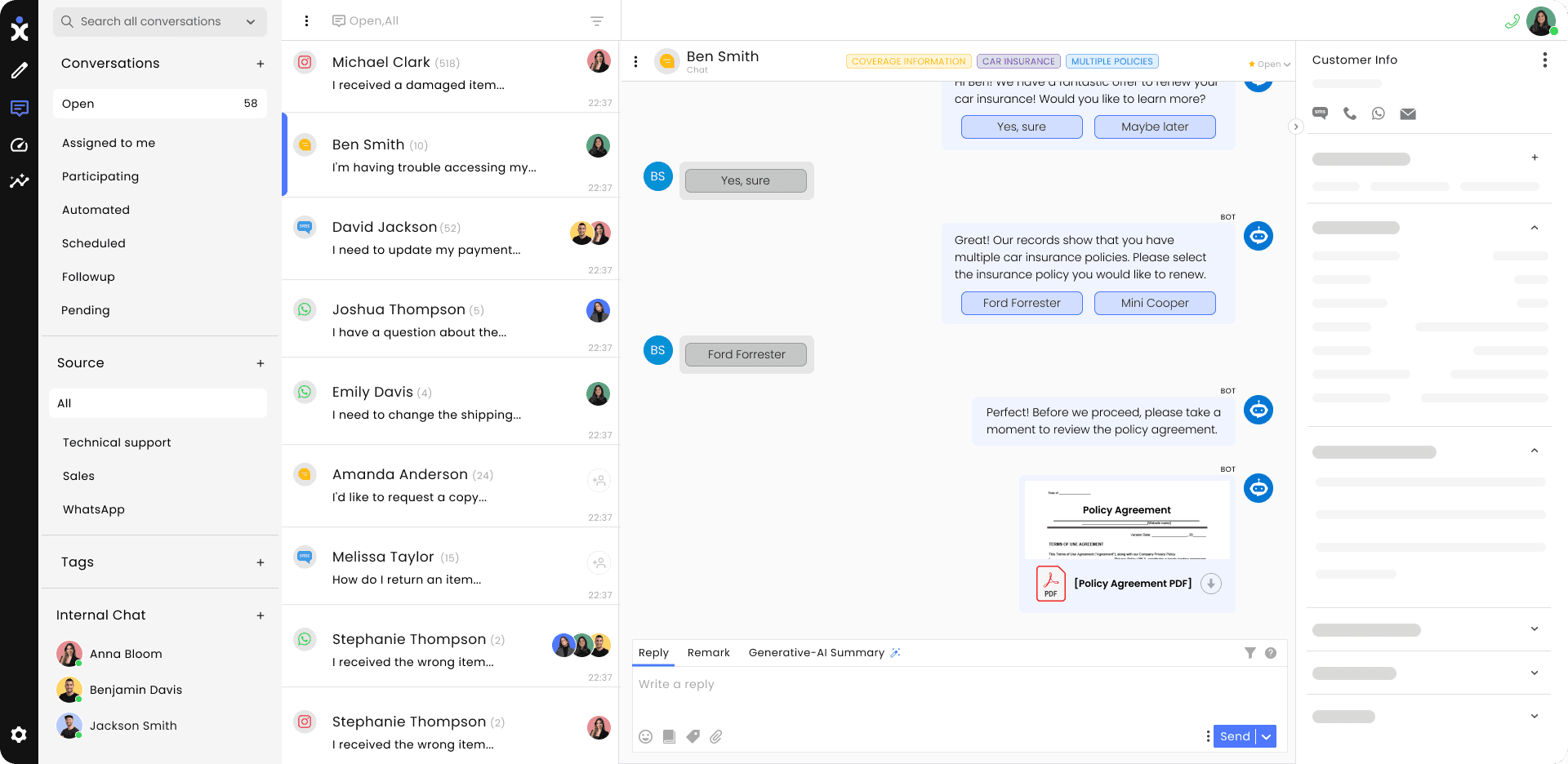Switch to the Remark tab

pos(708,653)
